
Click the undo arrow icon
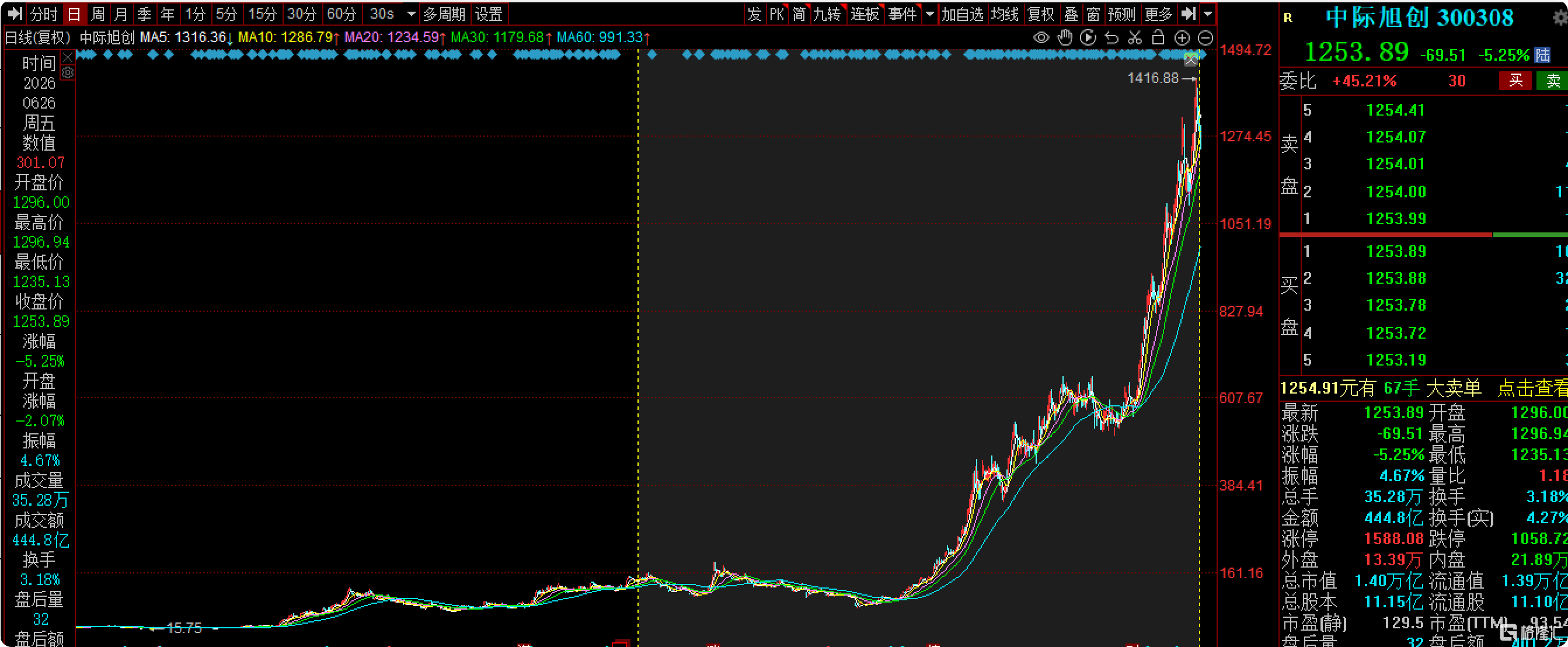click(1111, 38)
